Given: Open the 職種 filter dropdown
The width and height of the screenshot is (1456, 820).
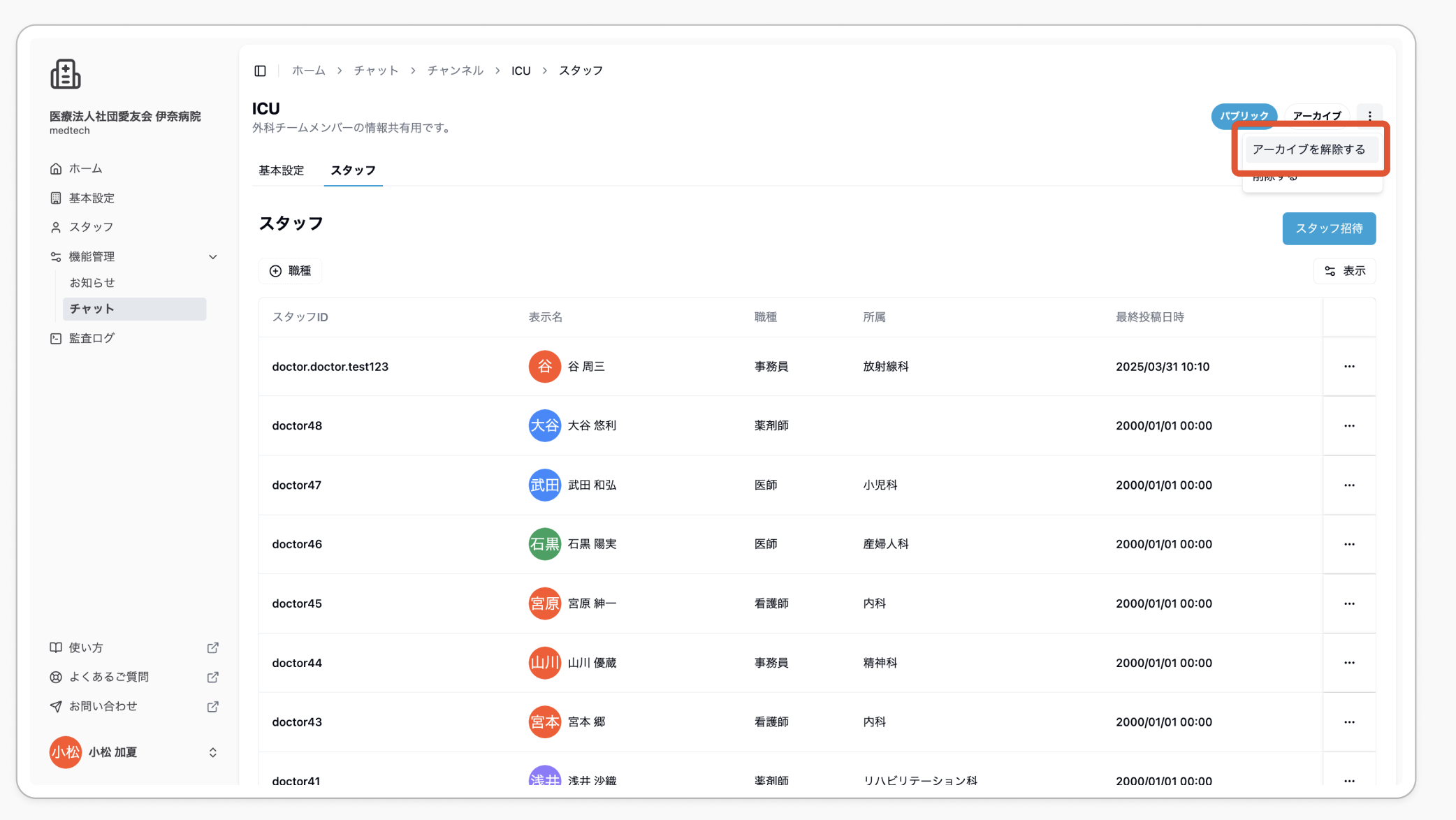Looking at the screenshot, I should coord(290,271).
